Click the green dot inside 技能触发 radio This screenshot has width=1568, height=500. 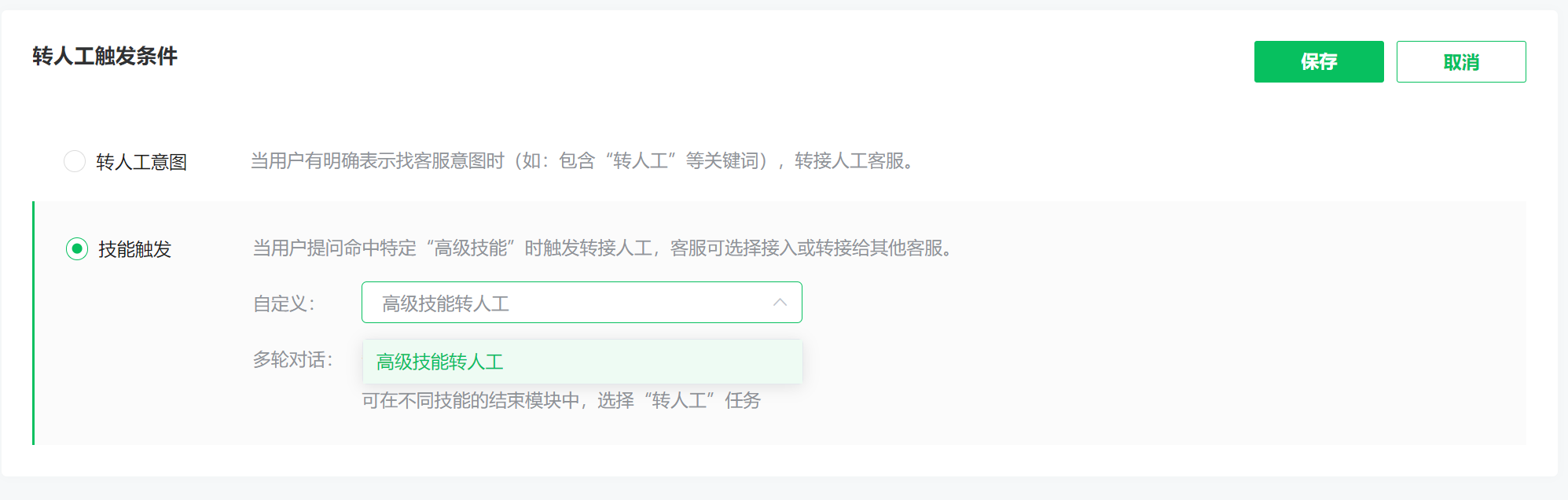point(77,249)
